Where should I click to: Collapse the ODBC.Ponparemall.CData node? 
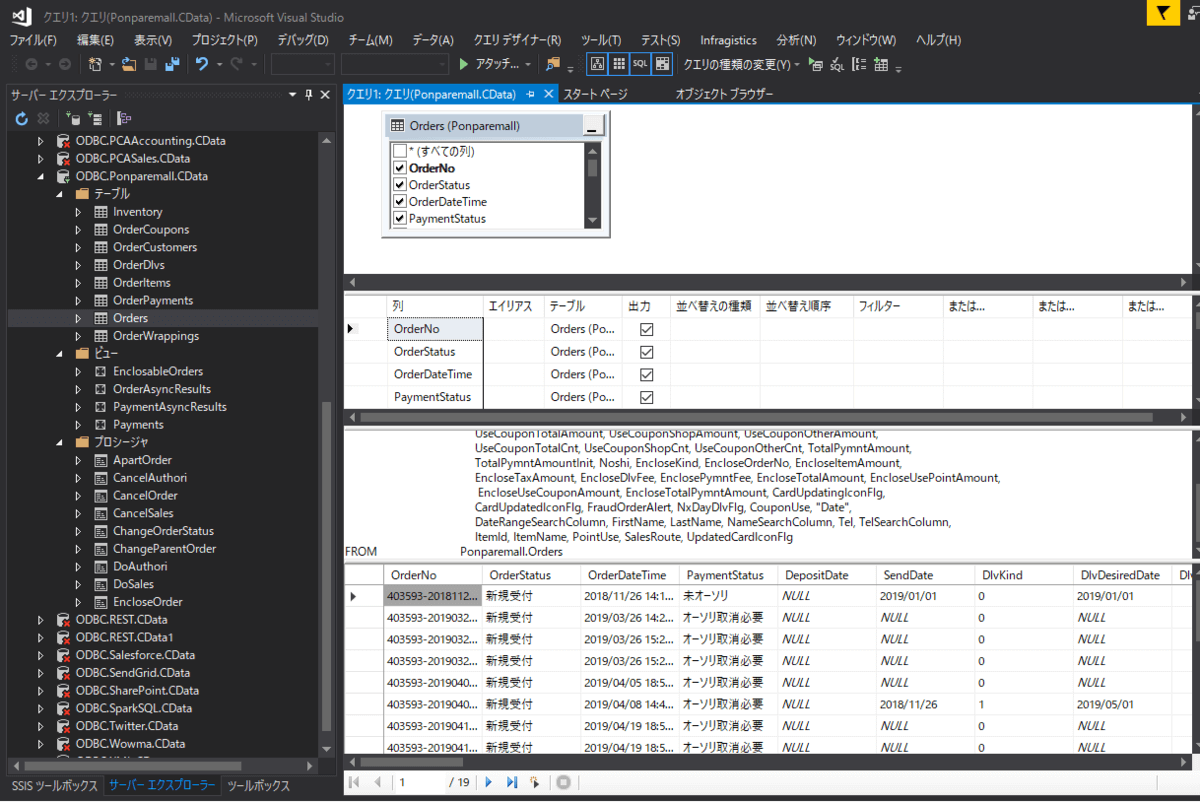point(41,177)
